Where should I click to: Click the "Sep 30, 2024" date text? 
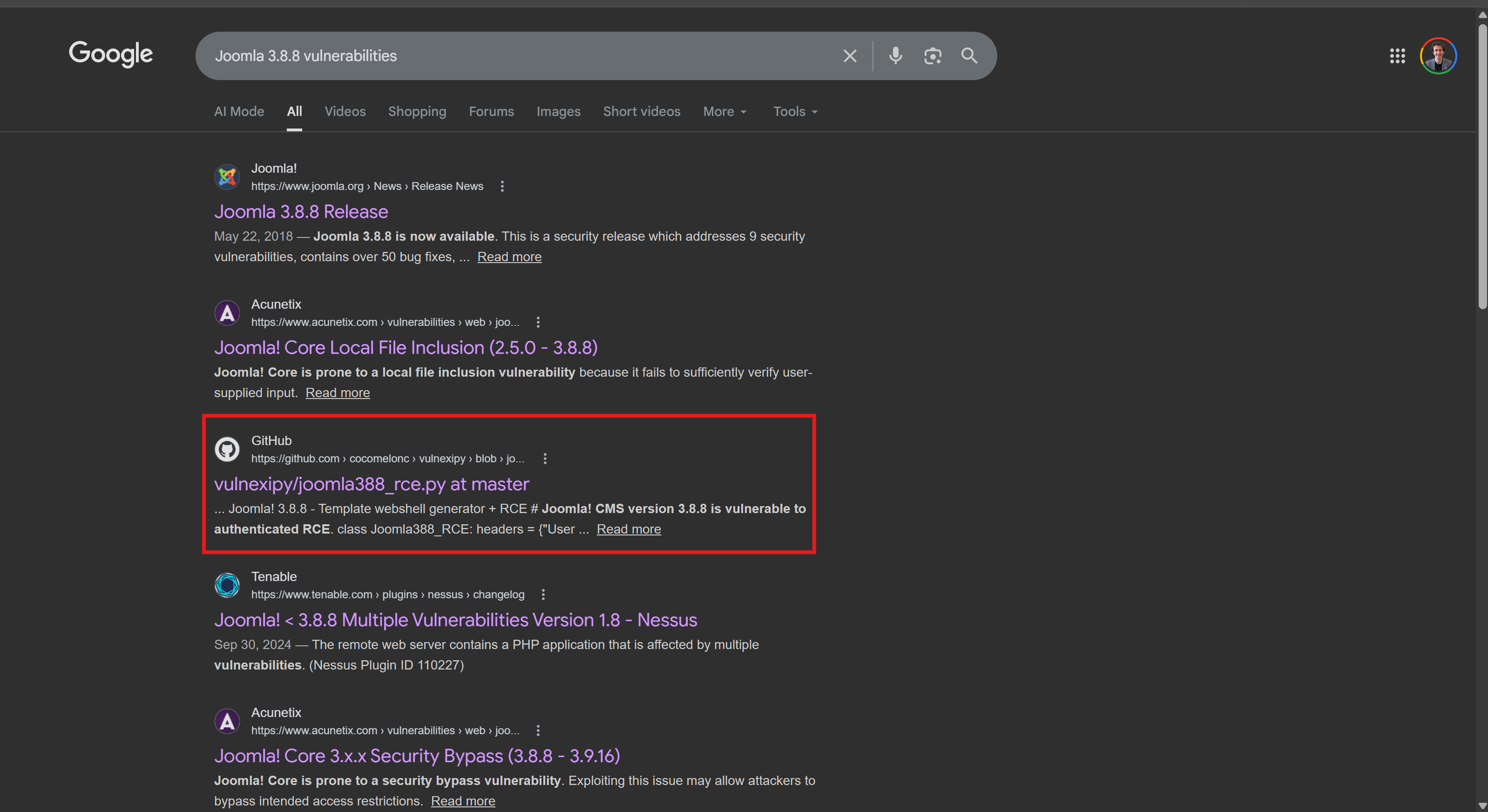point(252,645)
